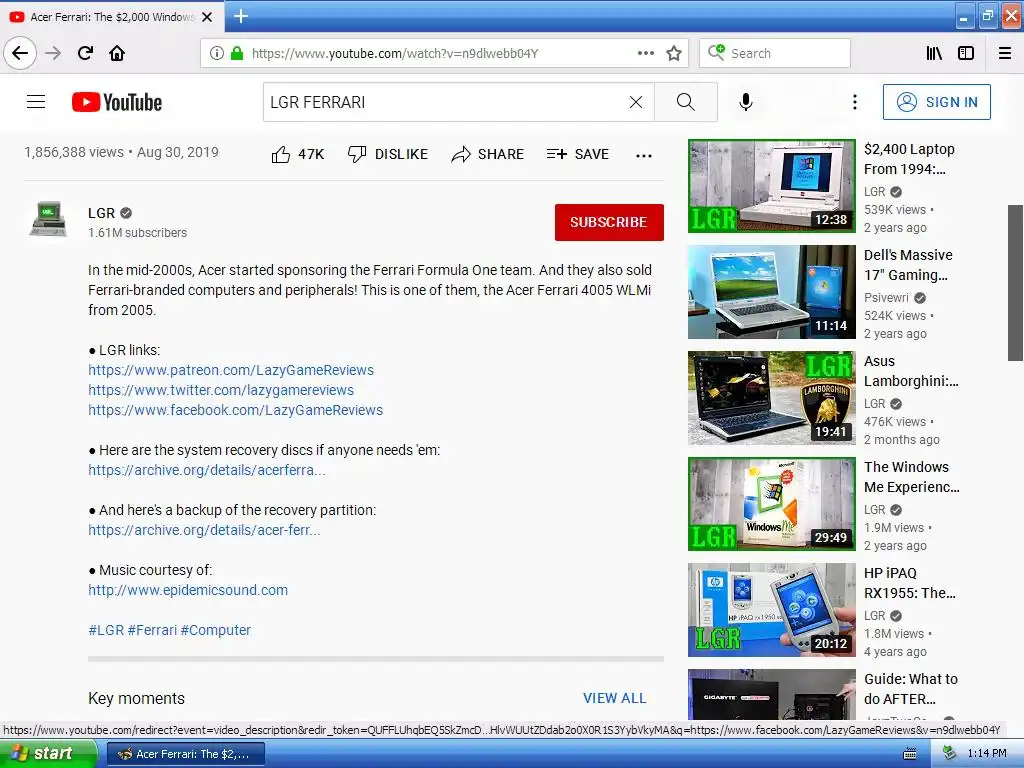Click VIEW ALL for key moments
The width and height of the screenshot is (1024, 768).
tap(615, 698)
